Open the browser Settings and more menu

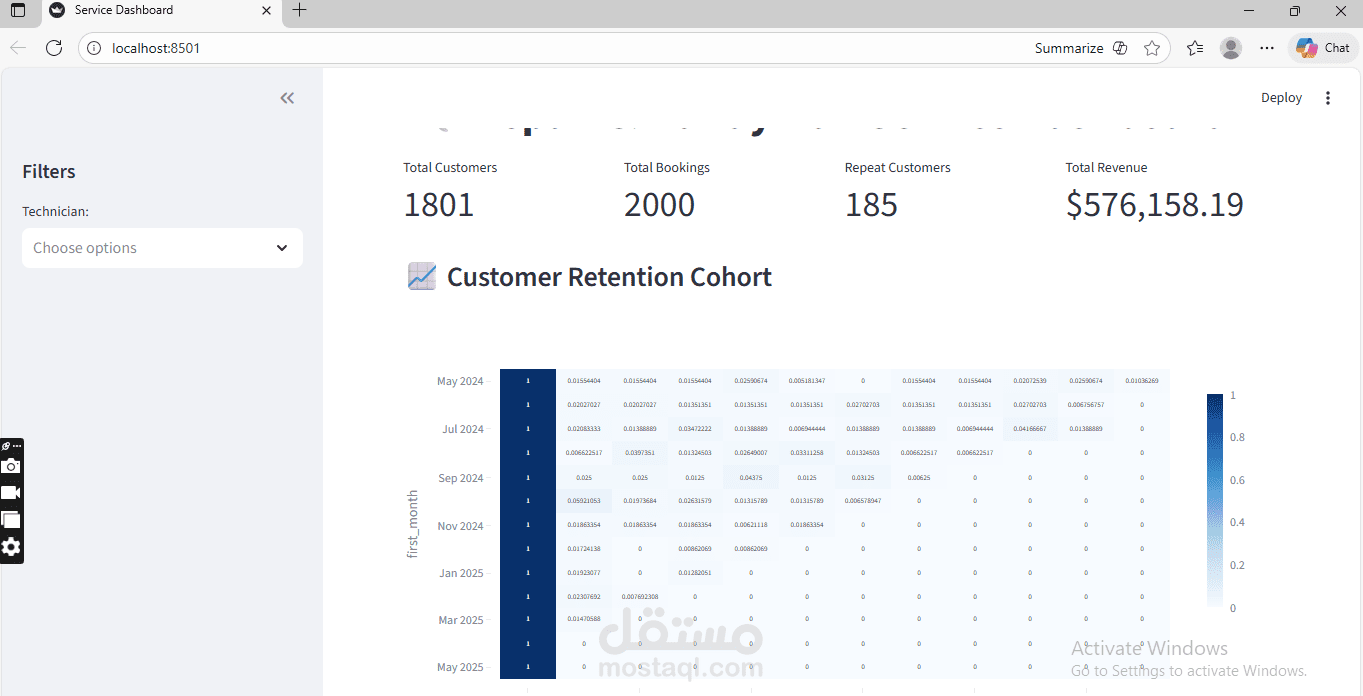pyautogui.click(x=1267, y=48)
